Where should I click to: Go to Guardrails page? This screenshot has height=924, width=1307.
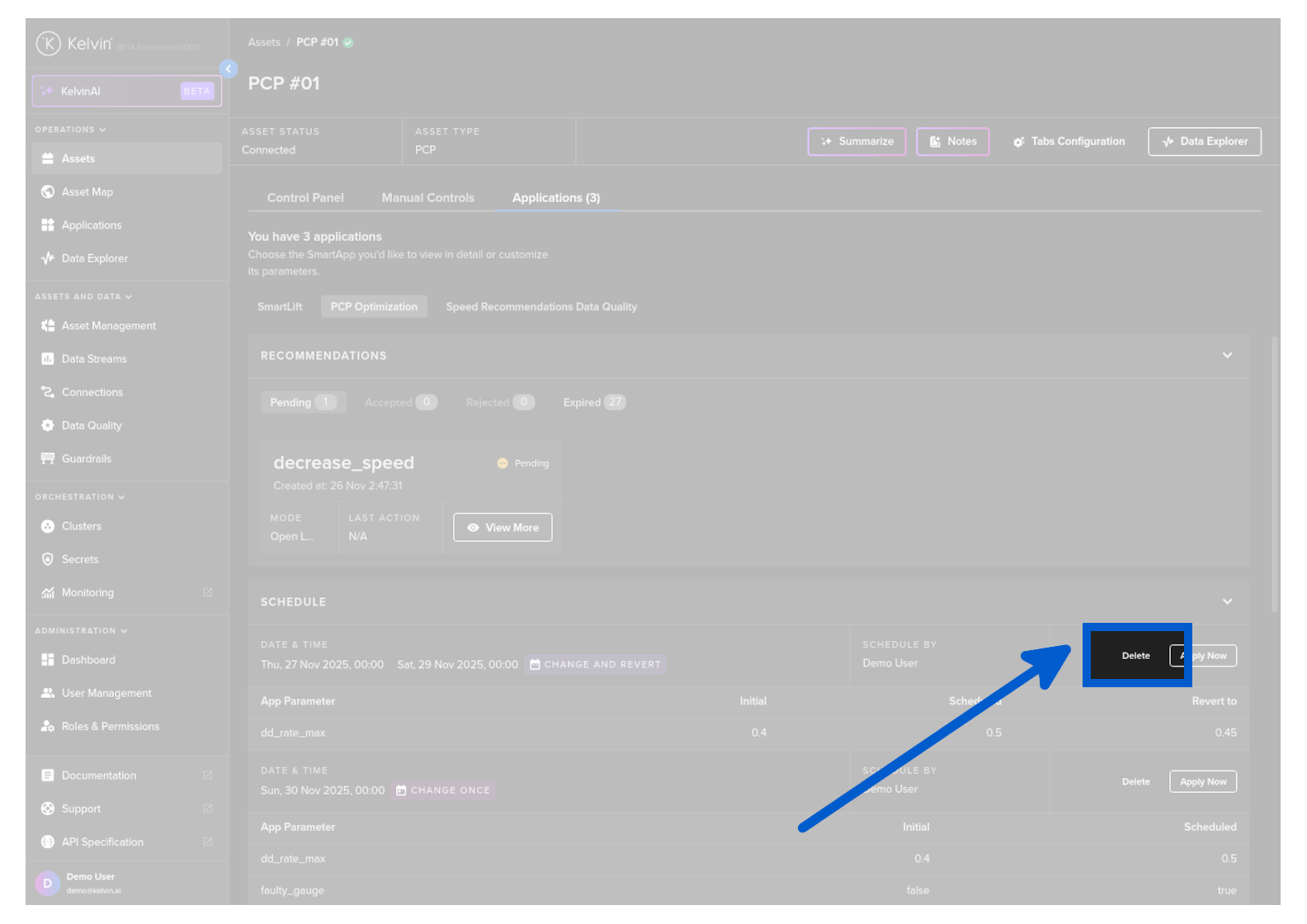86,459
